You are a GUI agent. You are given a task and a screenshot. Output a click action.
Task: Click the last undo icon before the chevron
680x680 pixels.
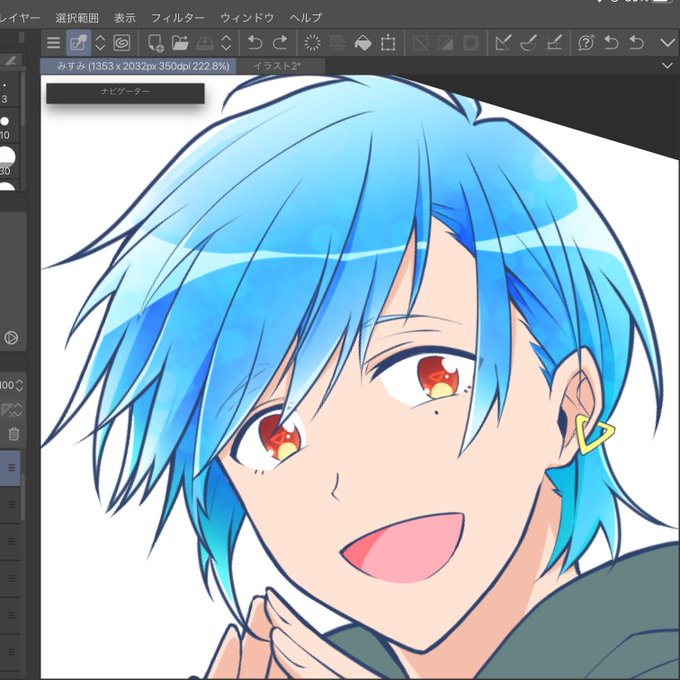tap(636, 42)
